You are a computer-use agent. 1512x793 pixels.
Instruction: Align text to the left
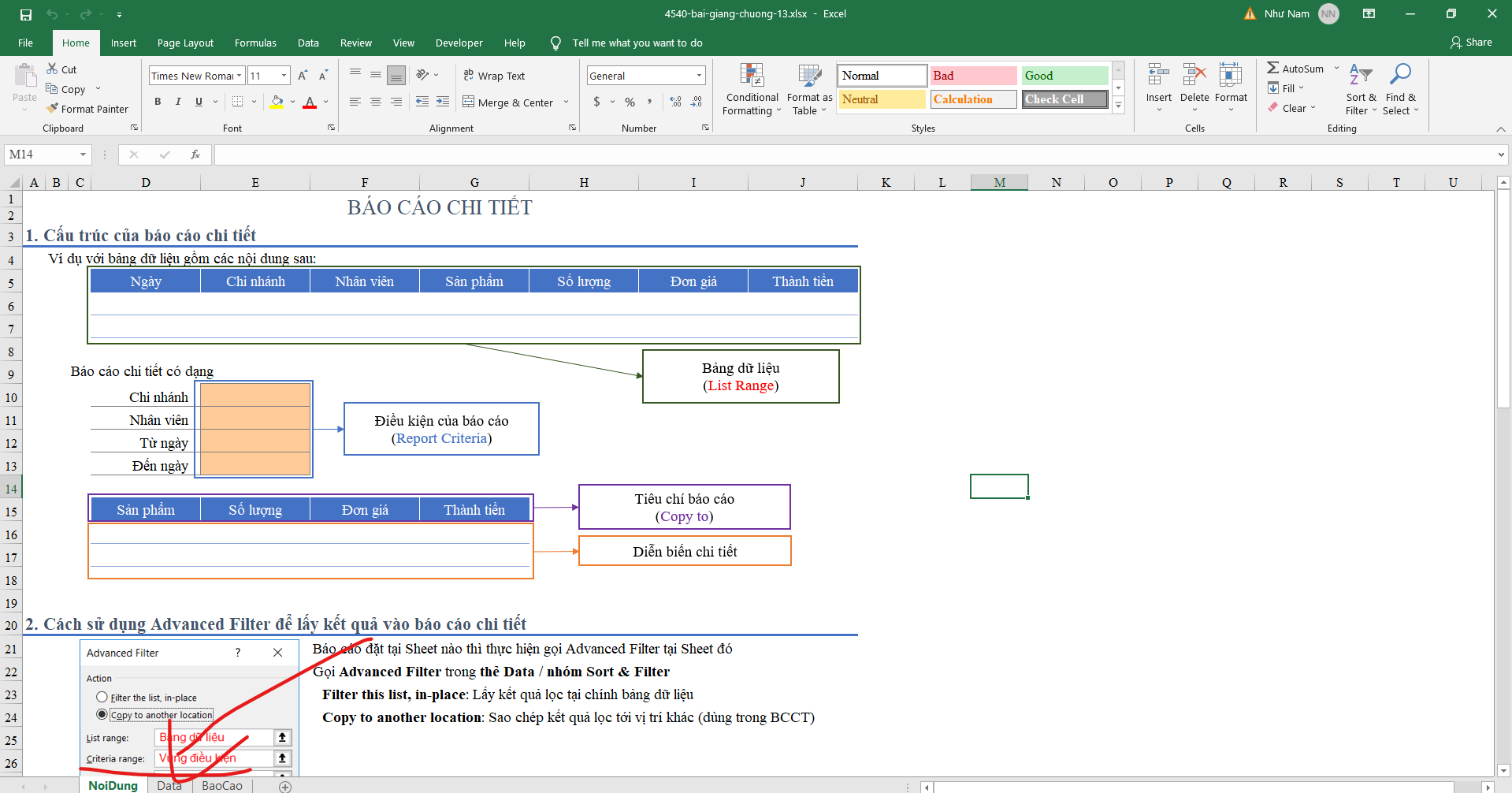(x=355, y=102)
